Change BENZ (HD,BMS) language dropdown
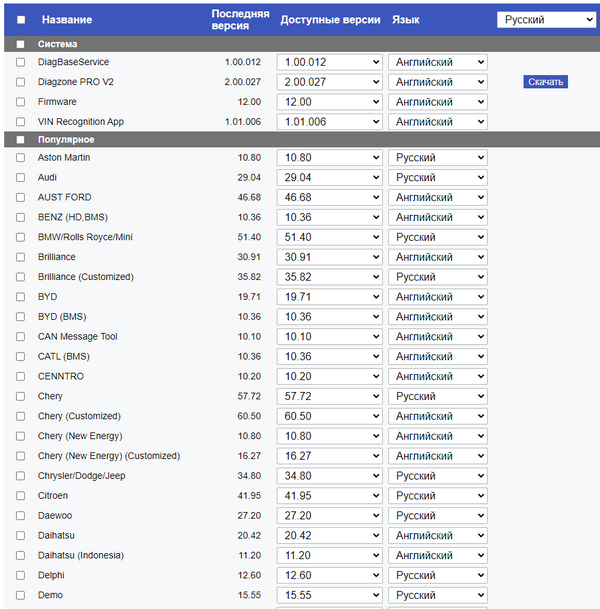 [438, 217]
